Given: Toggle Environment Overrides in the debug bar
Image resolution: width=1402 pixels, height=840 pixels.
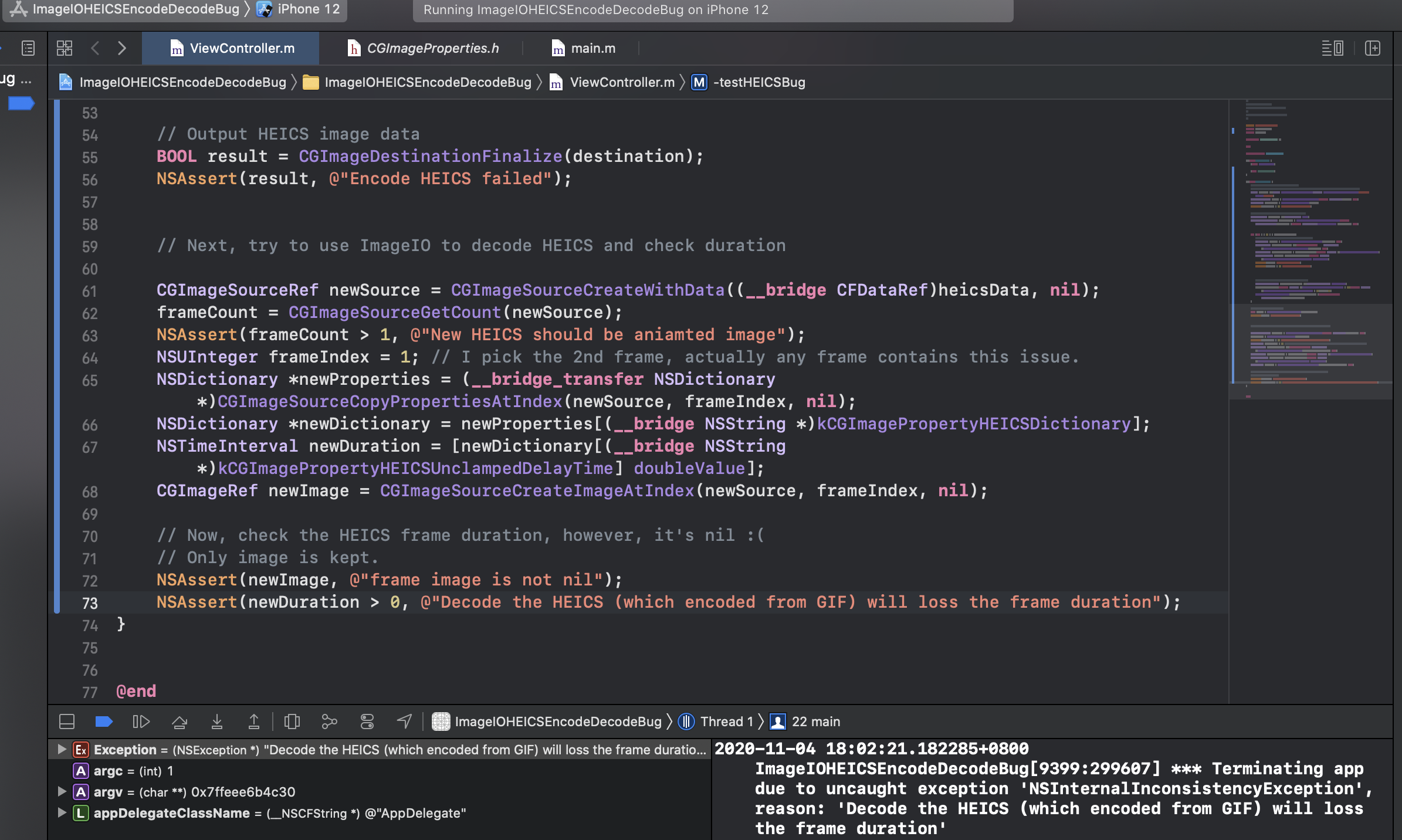Looking at the screenshot, I should point(368,721).
